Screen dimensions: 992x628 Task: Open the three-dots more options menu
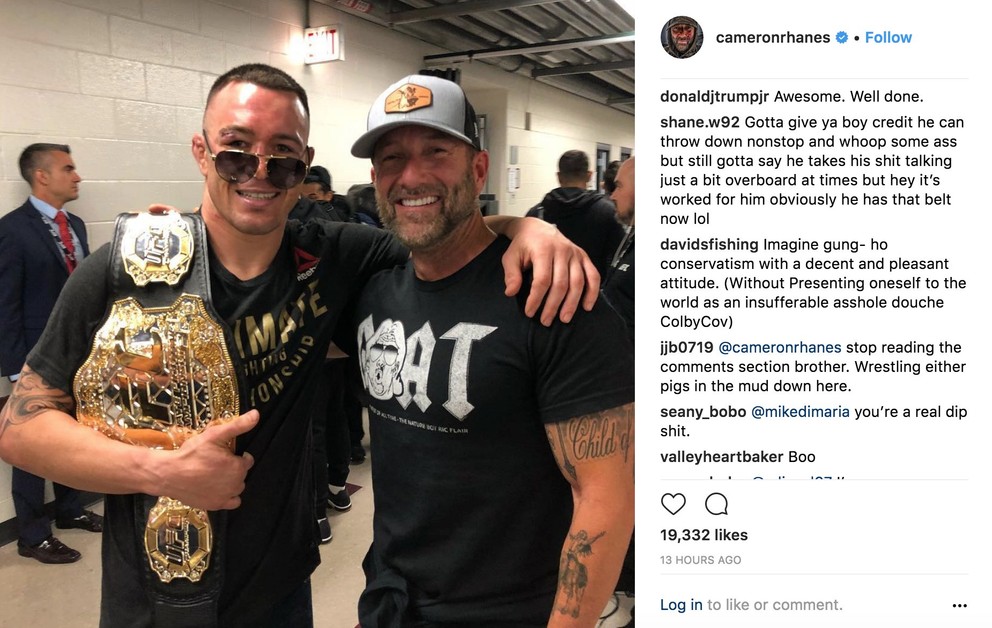point(960,605)
